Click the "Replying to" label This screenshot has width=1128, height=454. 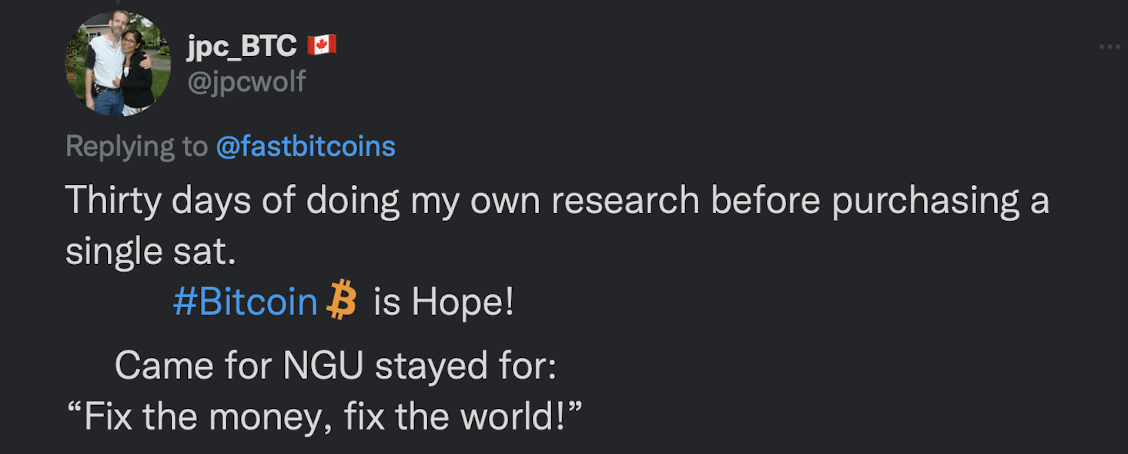(x=136, y=147)
